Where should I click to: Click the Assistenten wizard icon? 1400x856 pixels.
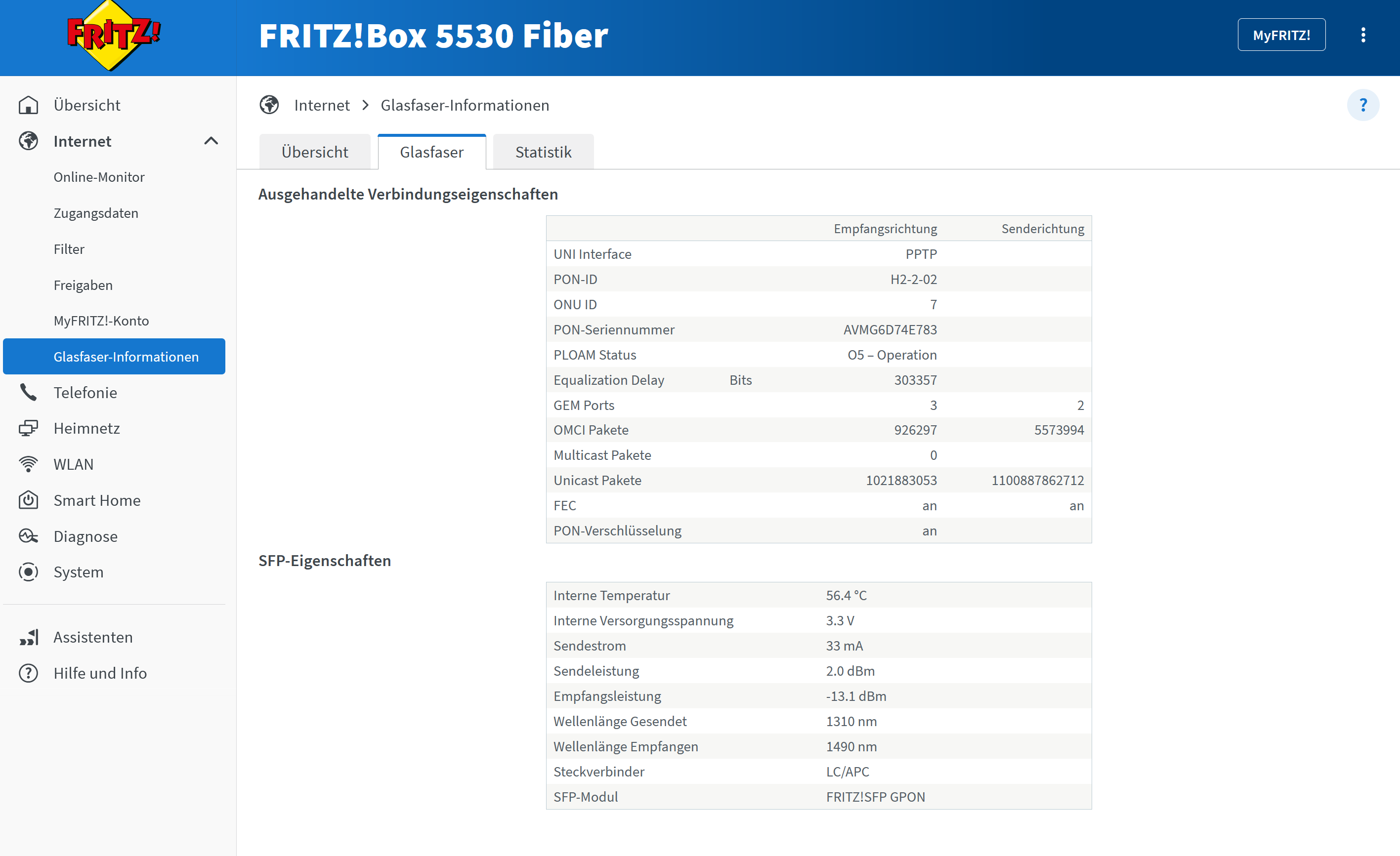[28, 637]
